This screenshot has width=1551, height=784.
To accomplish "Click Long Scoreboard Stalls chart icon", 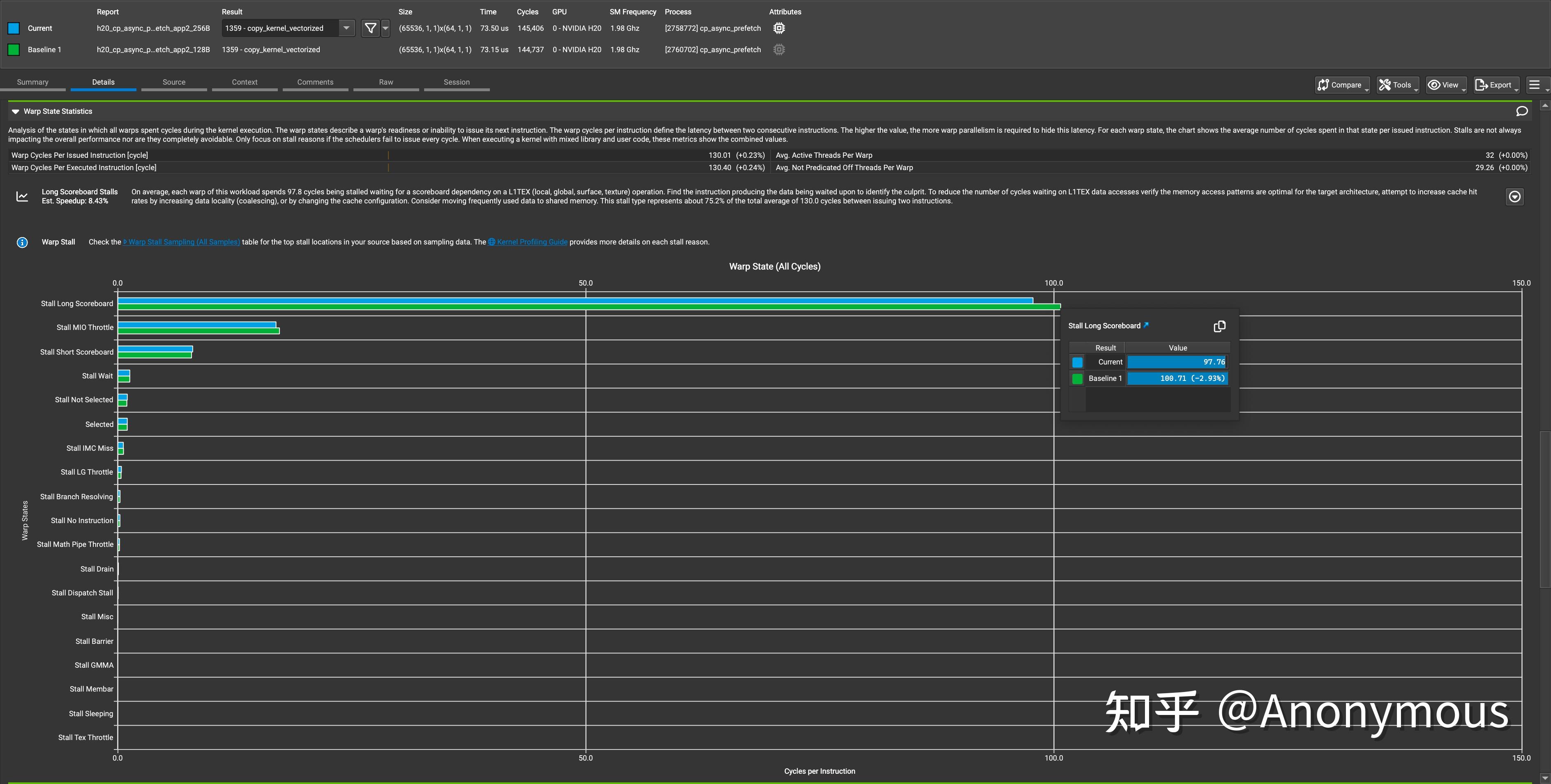I will tap(22, 196).
